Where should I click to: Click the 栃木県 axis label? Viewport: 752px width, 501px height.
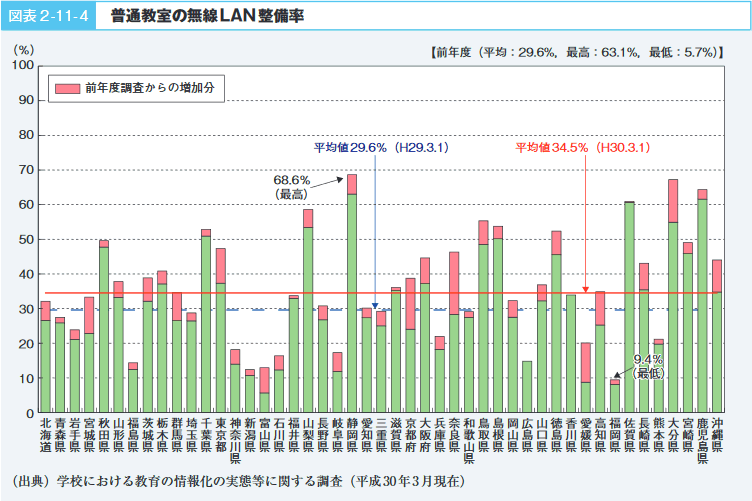coord(162,435)
